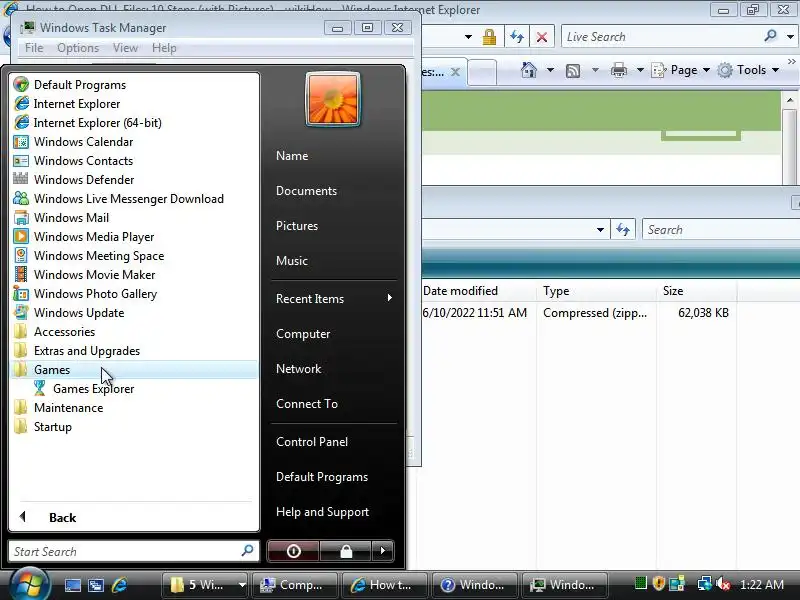Open the Task Manager File menu
800x600 pixels.
click(x=34, y=48)
